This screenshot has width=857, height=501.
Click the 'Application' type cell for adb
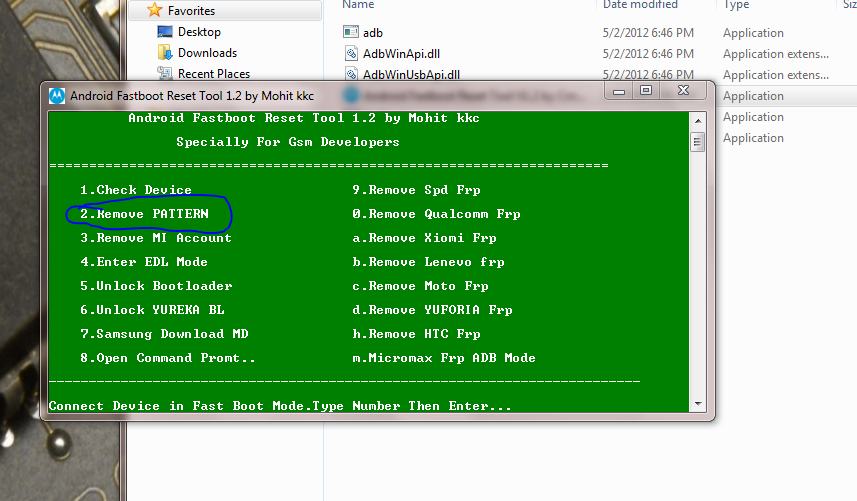(753, 33)
